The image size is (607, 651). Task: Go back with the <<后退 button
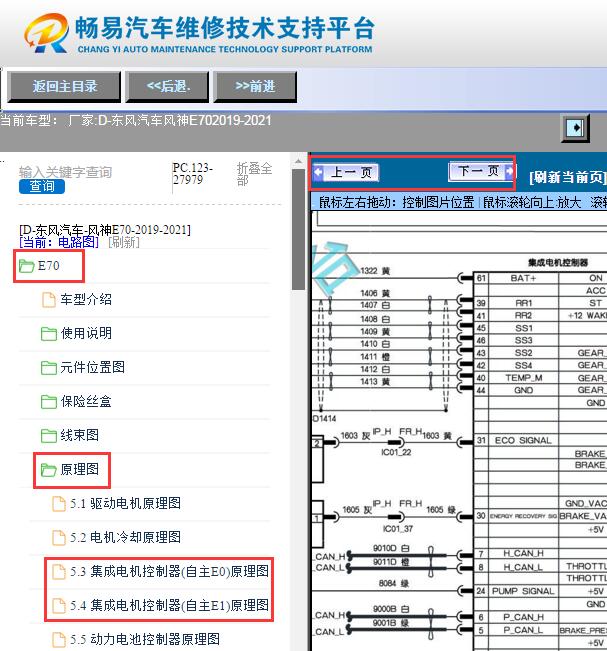167,86
